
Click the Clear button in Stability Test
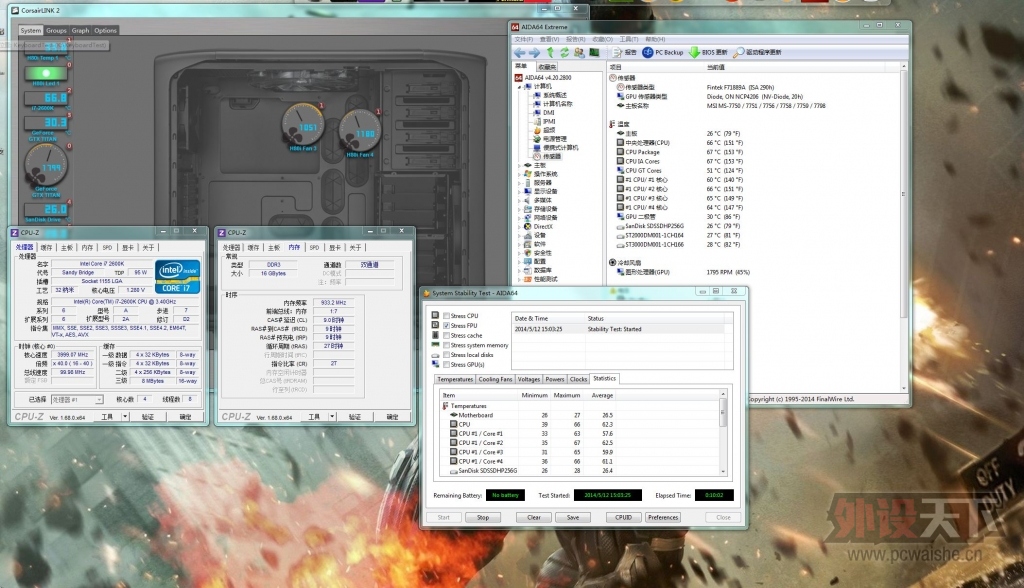pyautogui.click(x=534, y=517)
